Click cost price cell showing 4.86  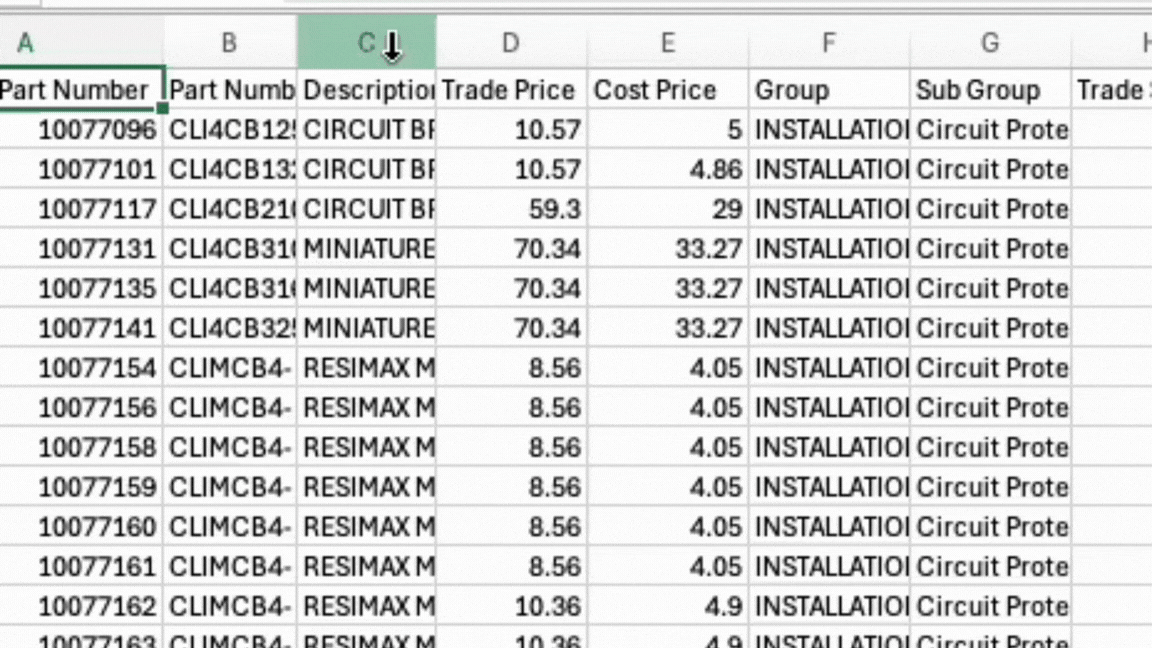click(x=667, y=169)
